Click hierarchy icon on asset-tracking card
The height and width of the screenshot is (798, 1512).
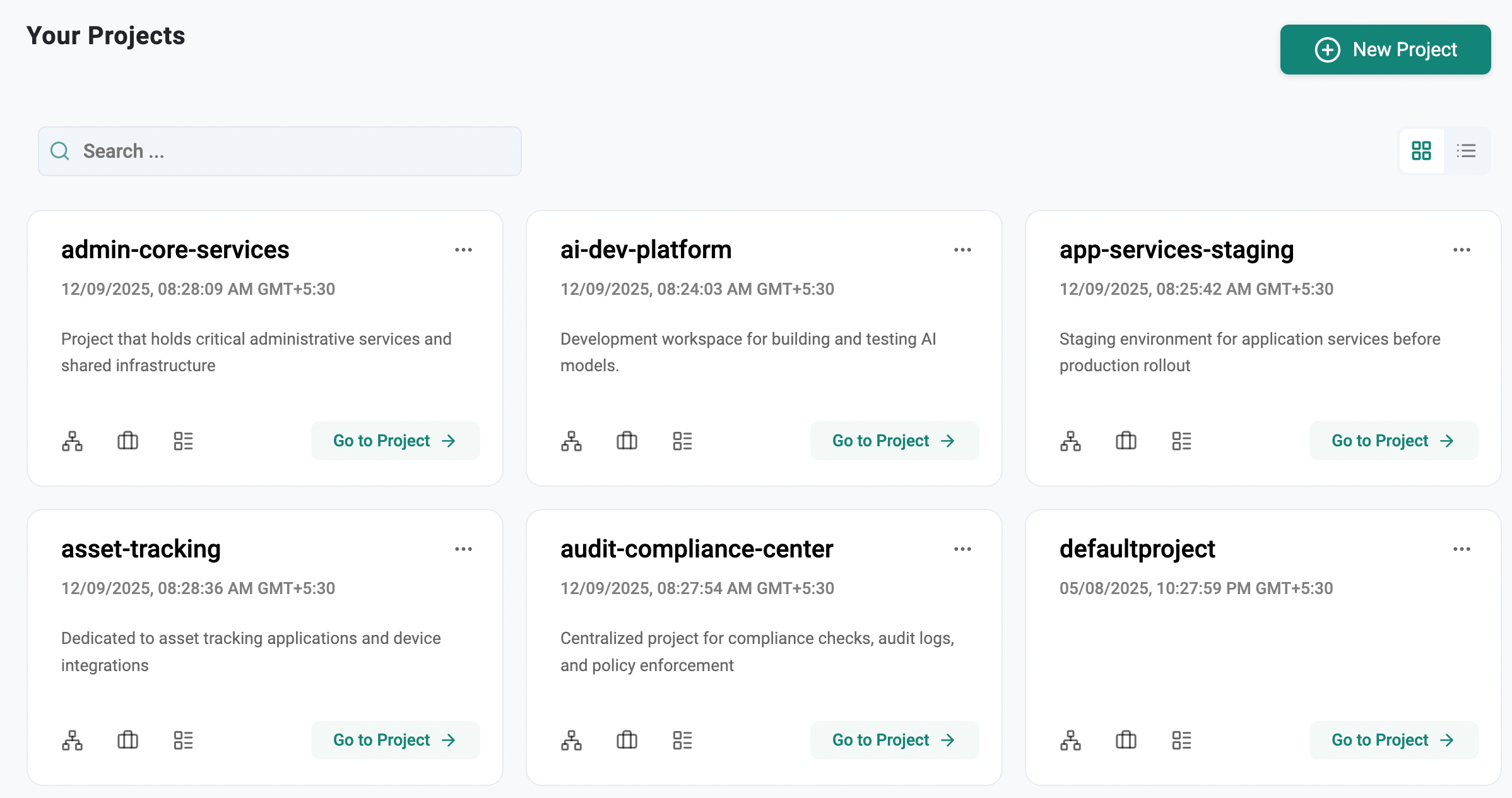click(72, 740)
